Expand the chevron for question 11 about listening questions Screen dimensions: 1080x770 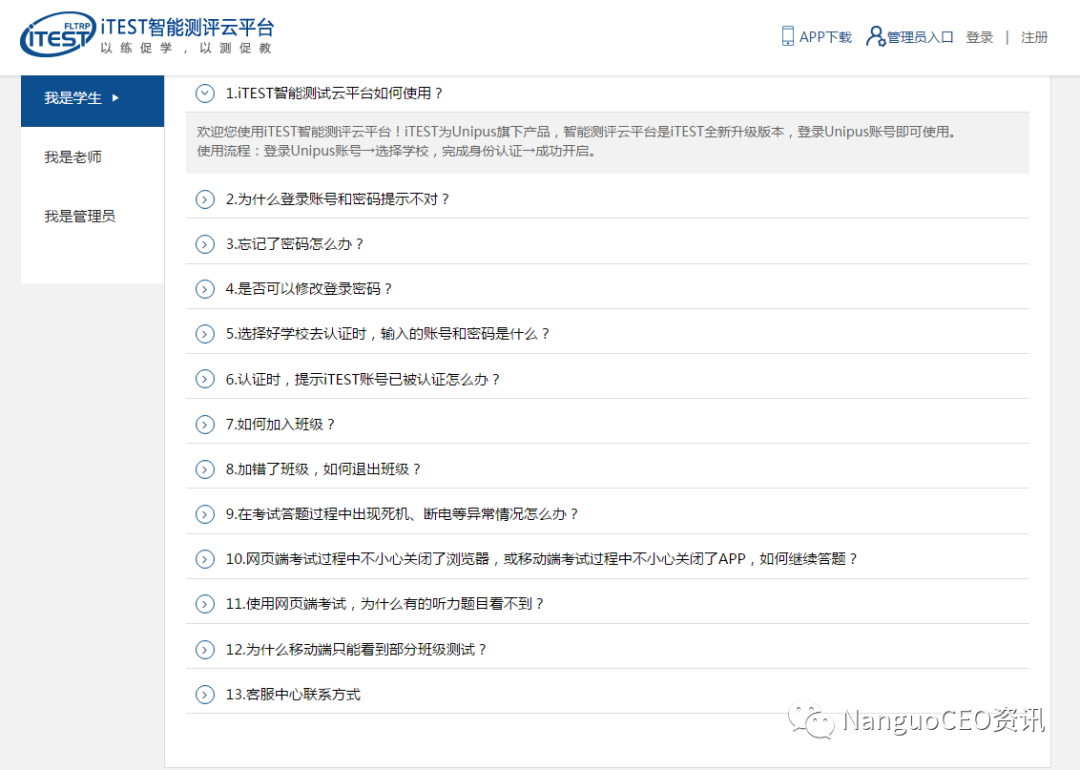205,604
